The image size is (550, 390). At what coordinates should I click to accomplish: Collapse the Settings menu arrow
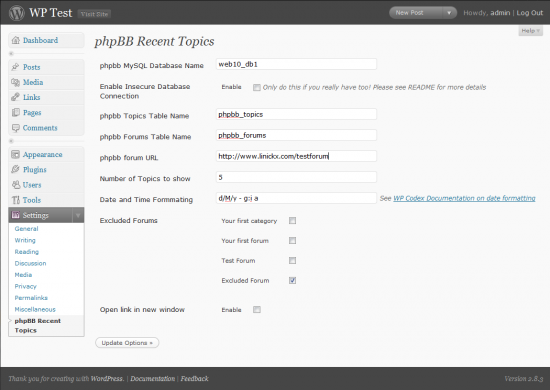click(x=78, y=215)
